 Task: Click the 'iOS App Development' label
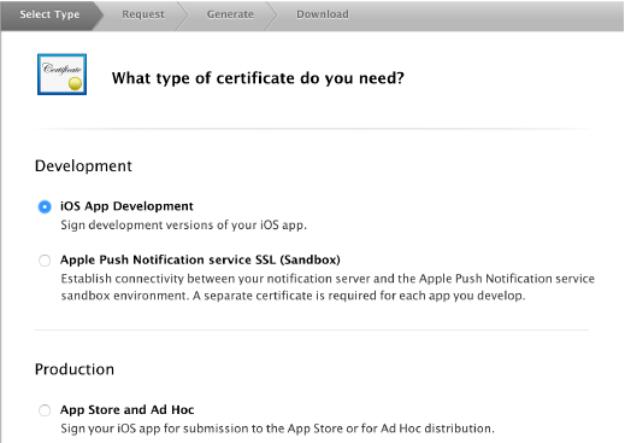coord(127,206)
